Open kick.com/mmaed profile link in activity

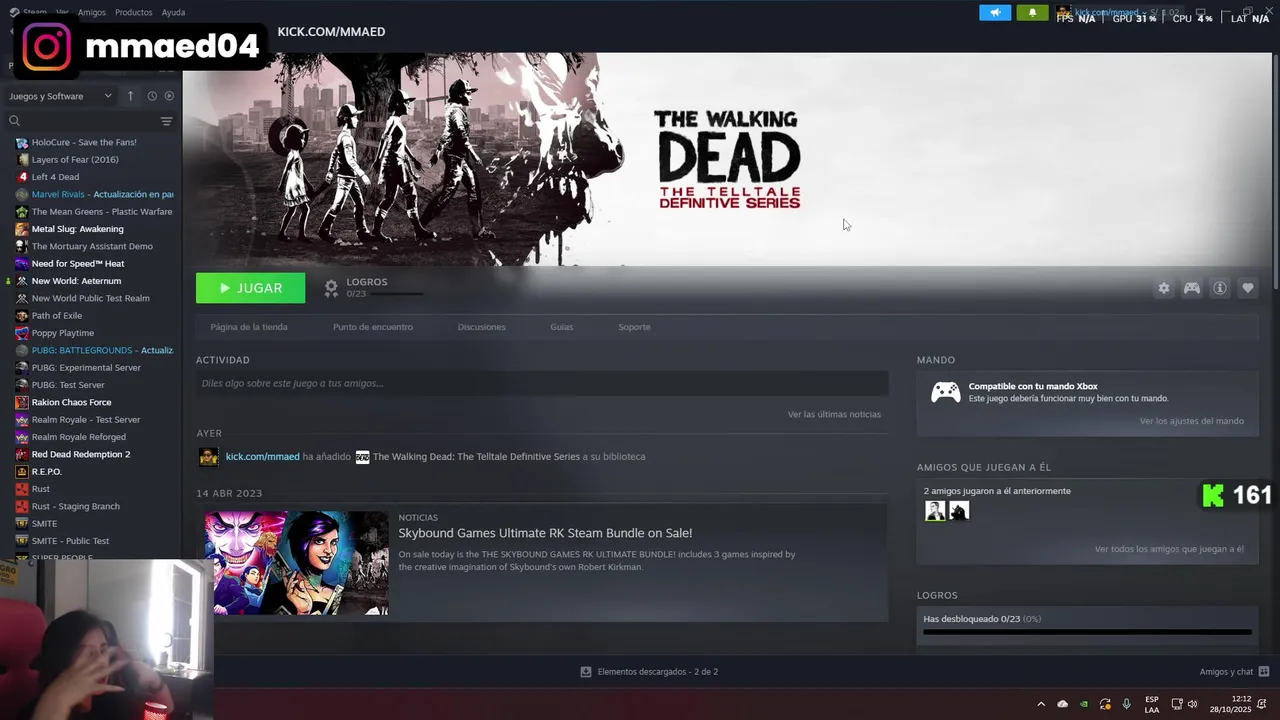(x=262, y=457)
